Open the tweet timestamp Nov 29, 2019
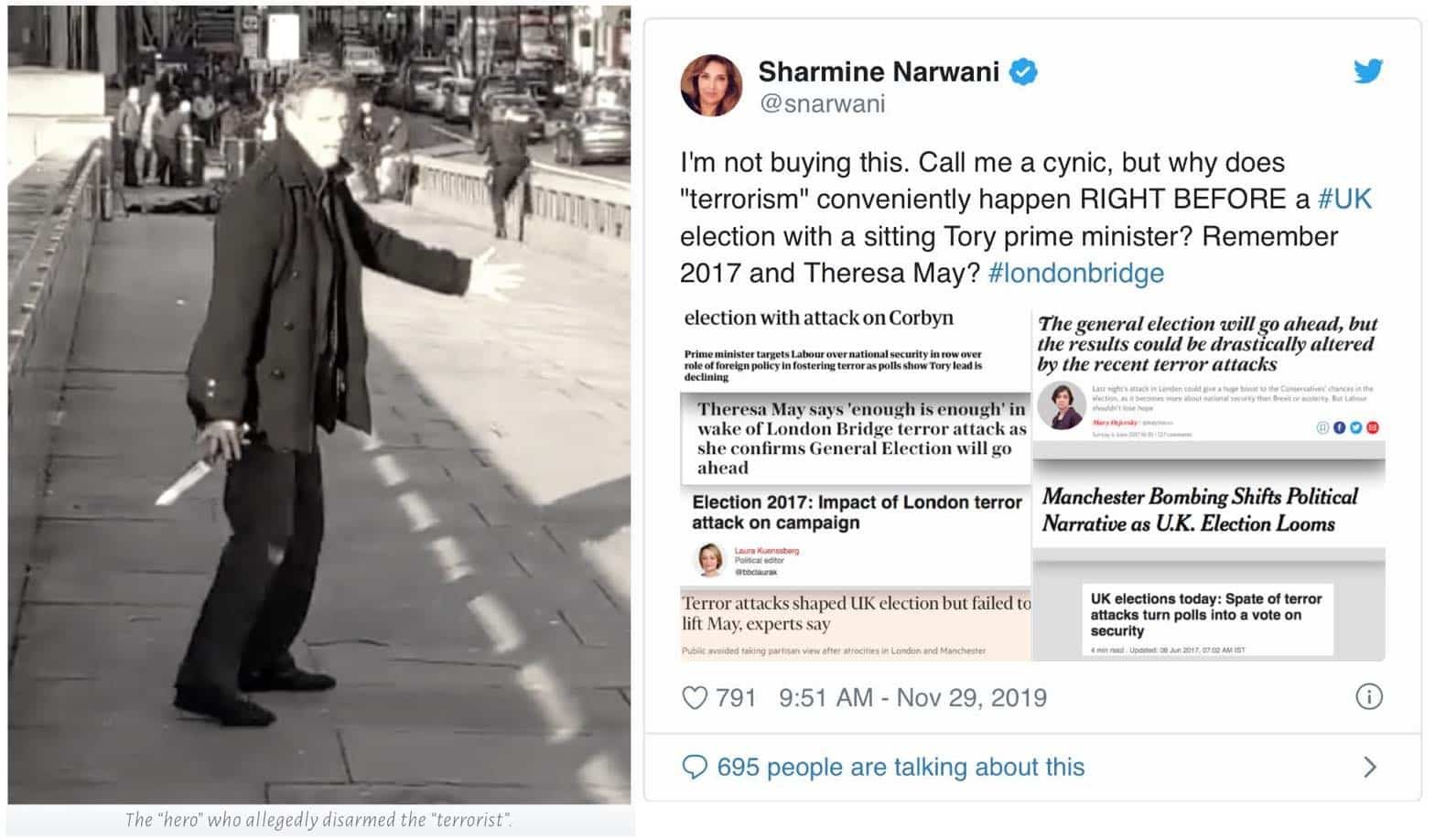 coord(912,698)
